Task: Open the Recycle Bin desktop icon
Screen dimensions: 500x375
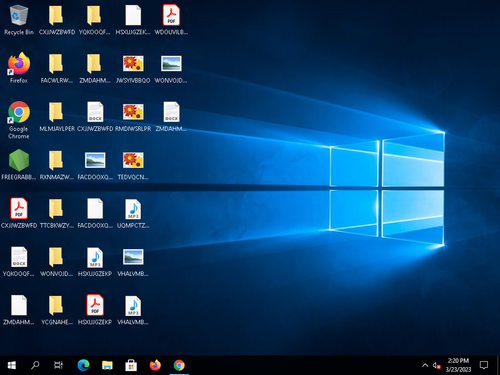Action: 19,20
